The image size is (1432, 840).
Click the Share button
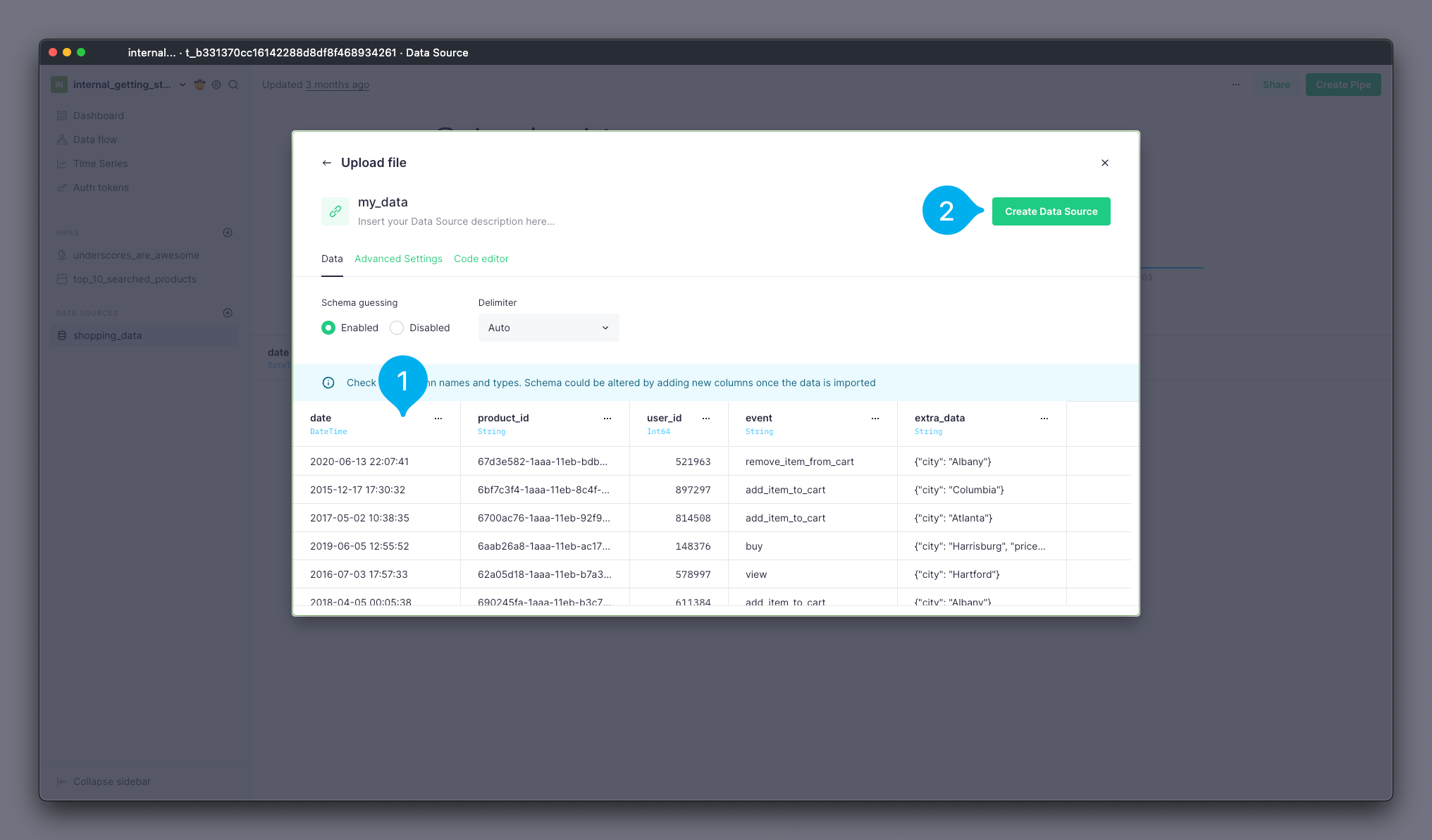click(1276, 85)
